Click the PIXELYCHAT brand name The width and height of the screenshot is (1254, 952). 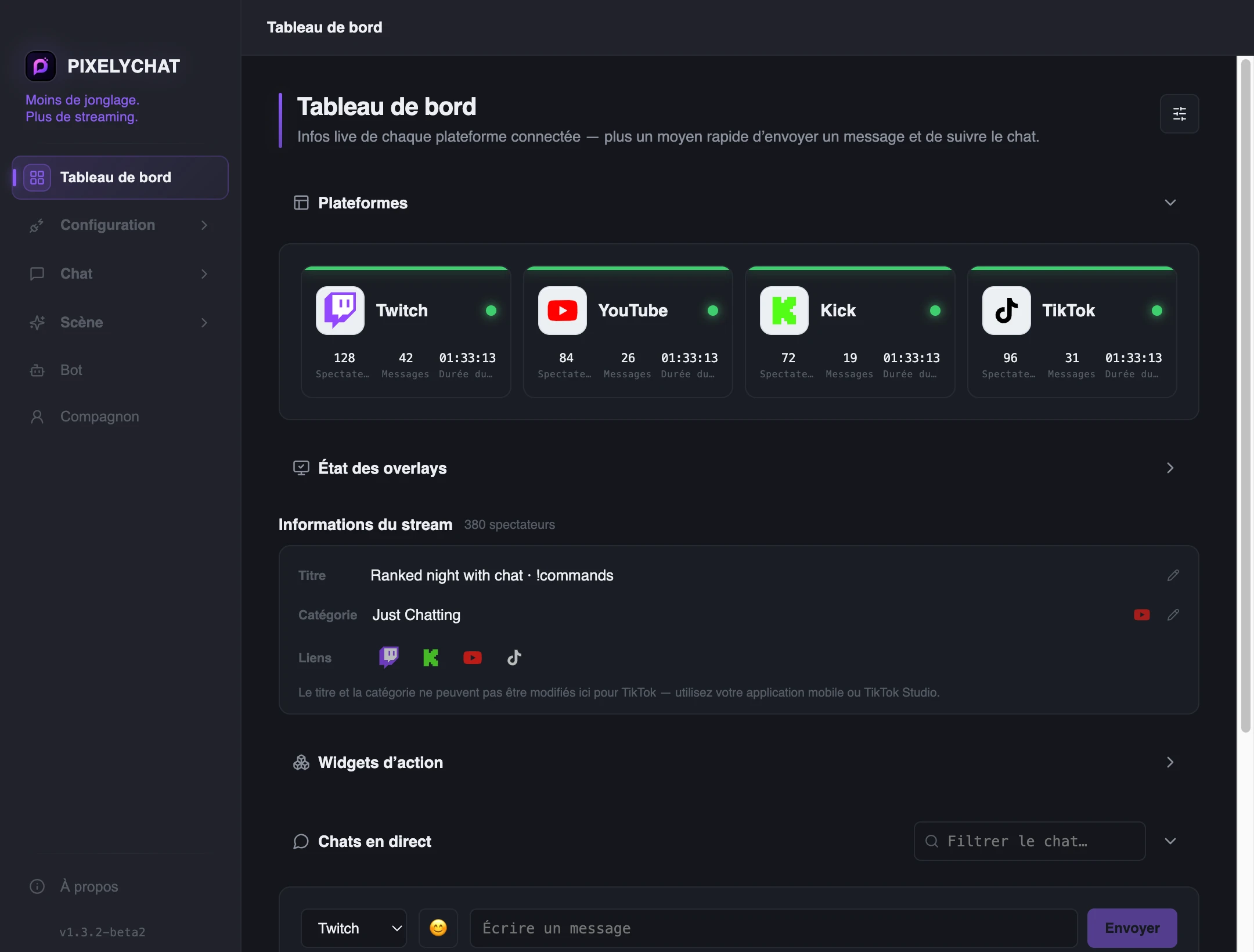pos(124,66)
